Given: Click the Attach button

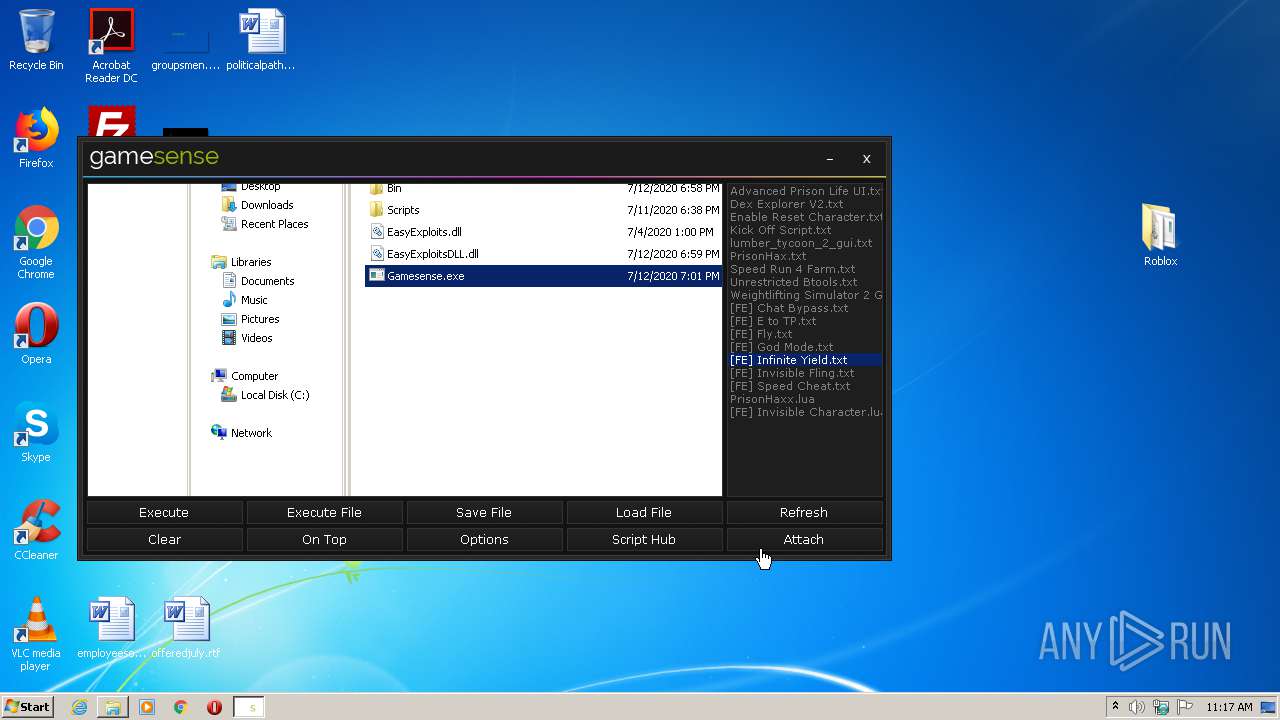Looking at the screenshot, I should (804, 539).
